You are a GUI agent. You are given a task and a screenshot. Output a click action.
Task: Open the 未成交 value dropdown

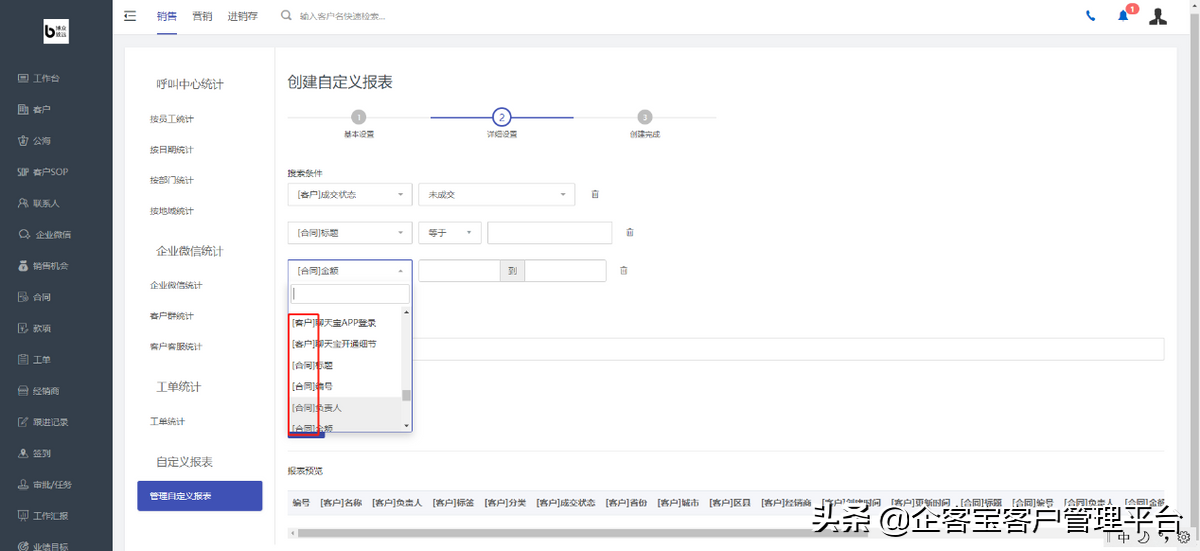coord(497,194)
